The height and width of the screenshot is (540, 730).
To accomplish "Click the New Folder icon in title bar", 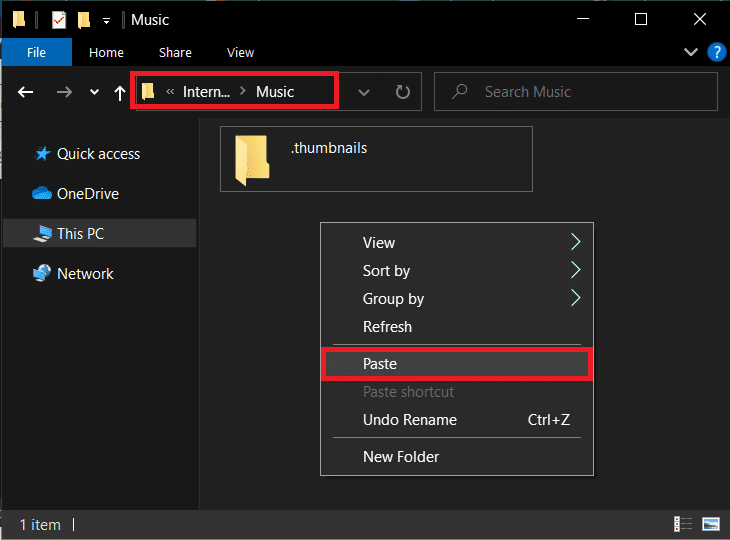I will click(84, 20).
